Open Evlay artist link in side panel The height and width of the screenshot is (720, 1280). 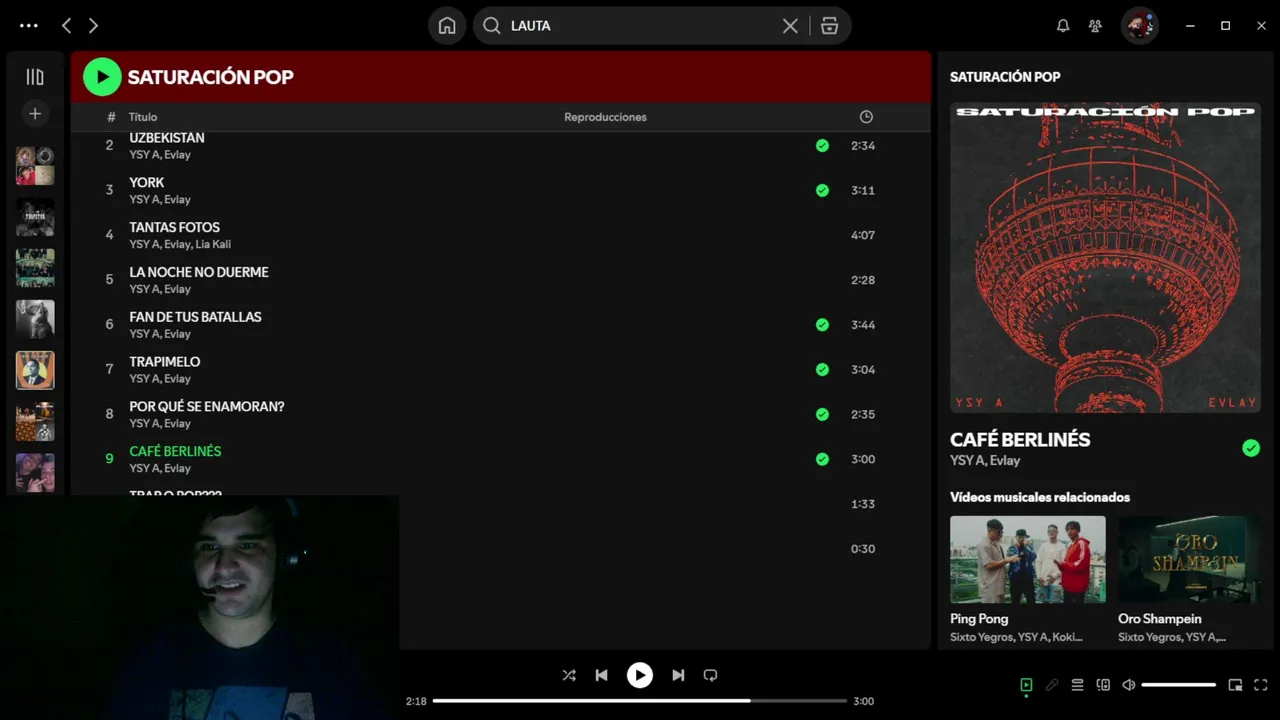[1004, 460]
